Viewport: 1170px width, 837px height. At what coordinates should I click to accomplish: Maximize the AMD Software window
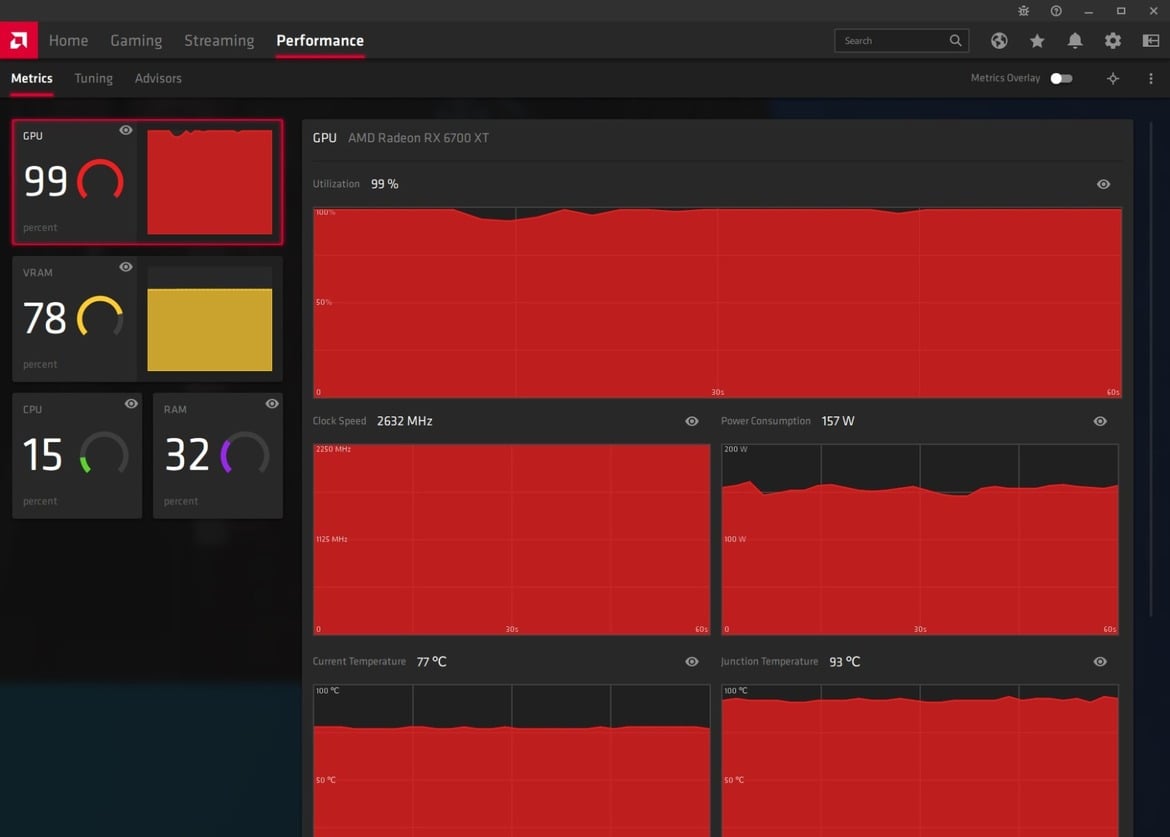(x=1121, y=11)
